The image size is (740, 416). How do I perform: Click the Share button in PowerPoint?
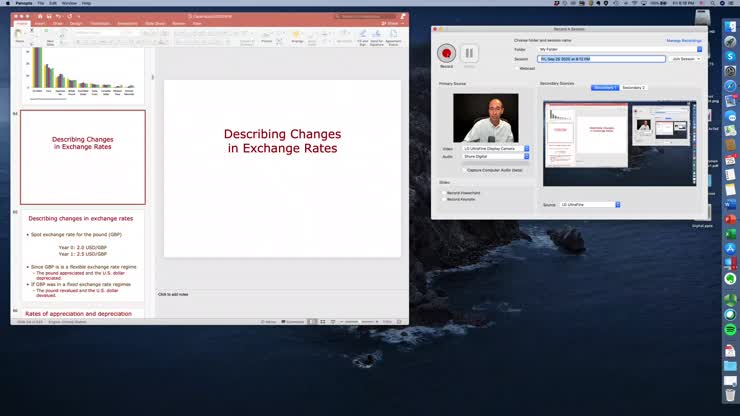(x=390, y=23)
